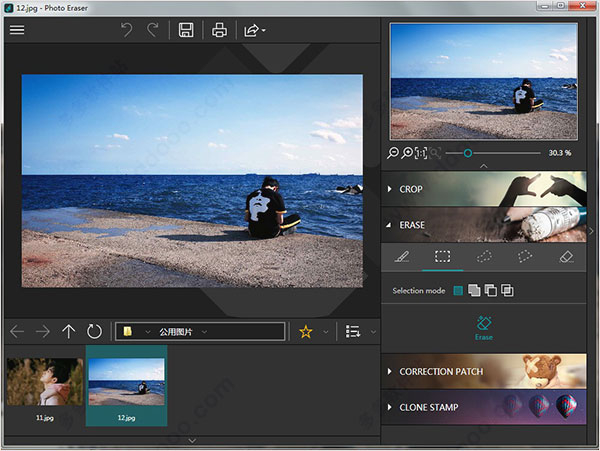
Task: Collapse the navigator preview panel arrow
Action: coord(484,166)
